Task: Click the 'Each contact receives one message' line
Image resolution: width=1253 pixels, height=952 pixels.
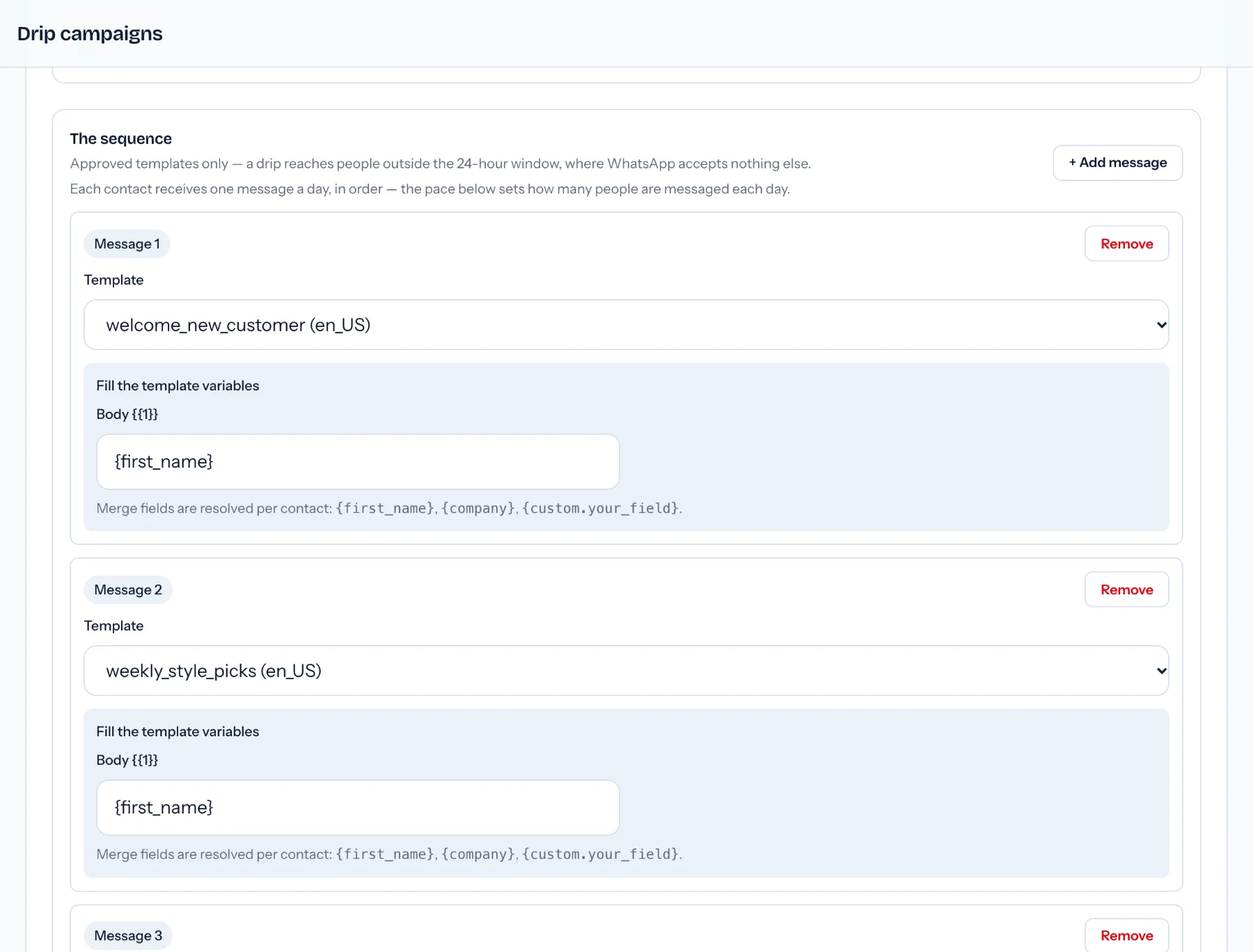Action: (x=430, y=189)
